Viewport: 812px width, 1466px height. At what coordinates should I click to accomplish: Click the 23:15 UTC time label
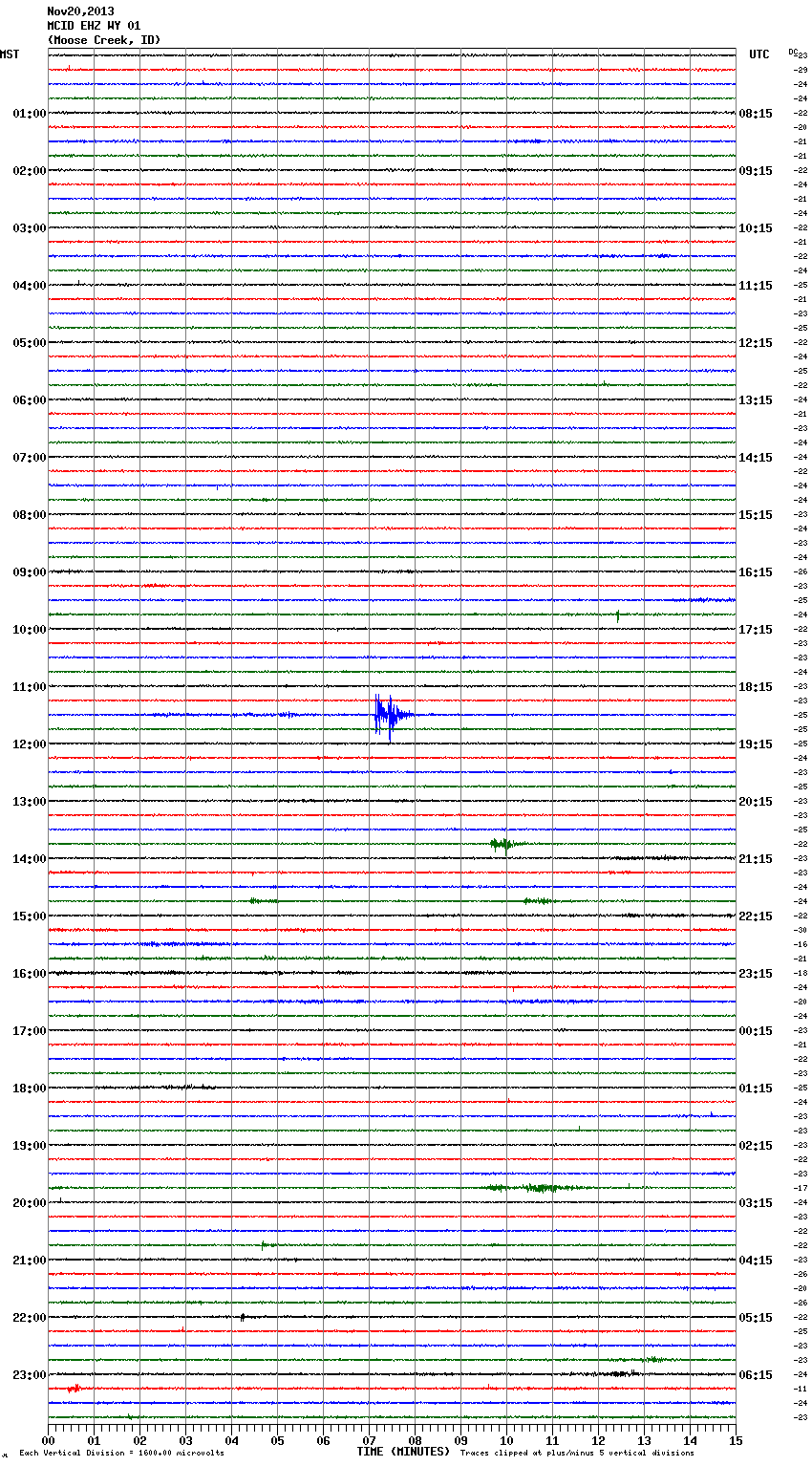[756, 974]
